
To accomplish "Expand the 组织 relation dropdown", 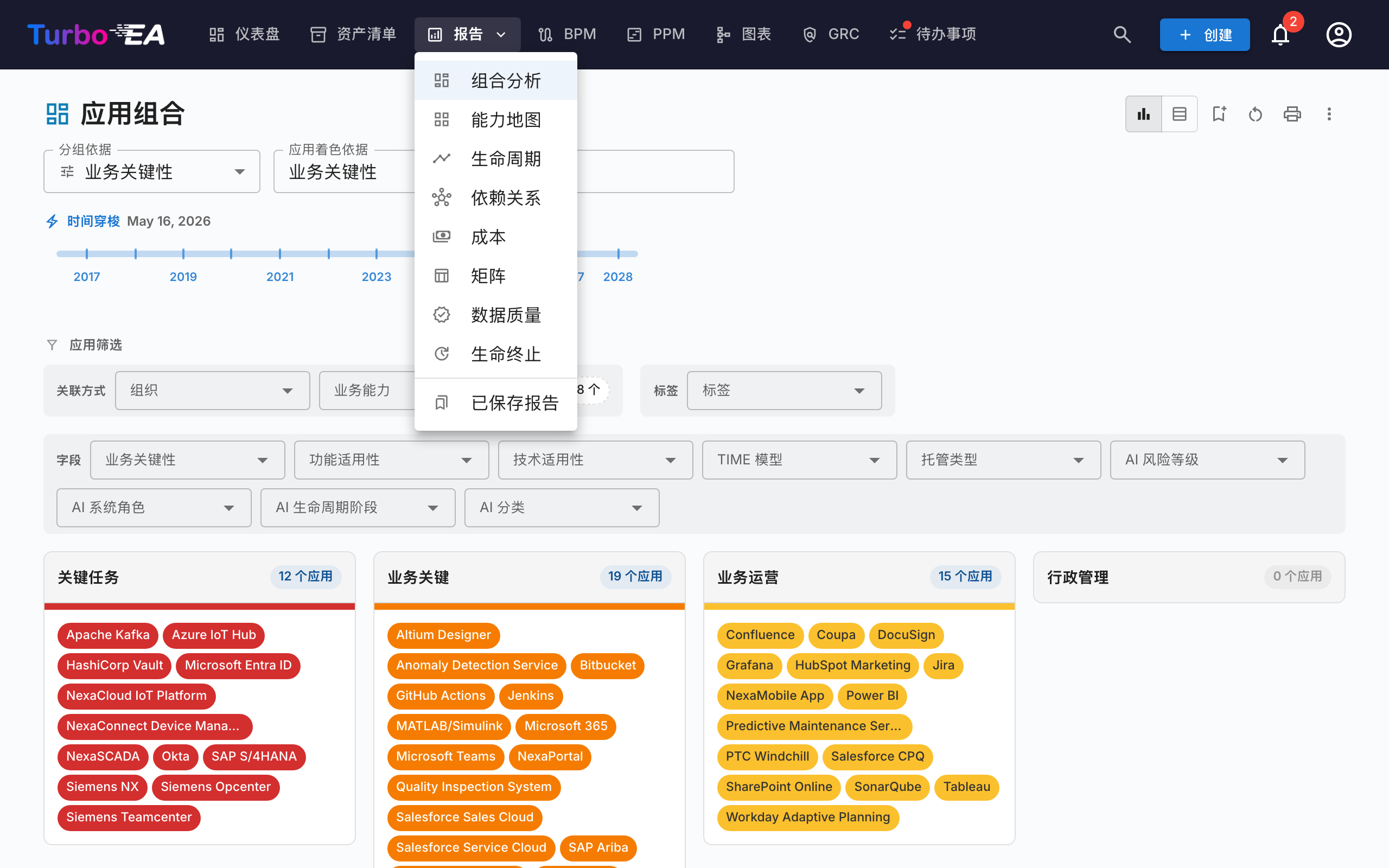I will pos(212,391).
